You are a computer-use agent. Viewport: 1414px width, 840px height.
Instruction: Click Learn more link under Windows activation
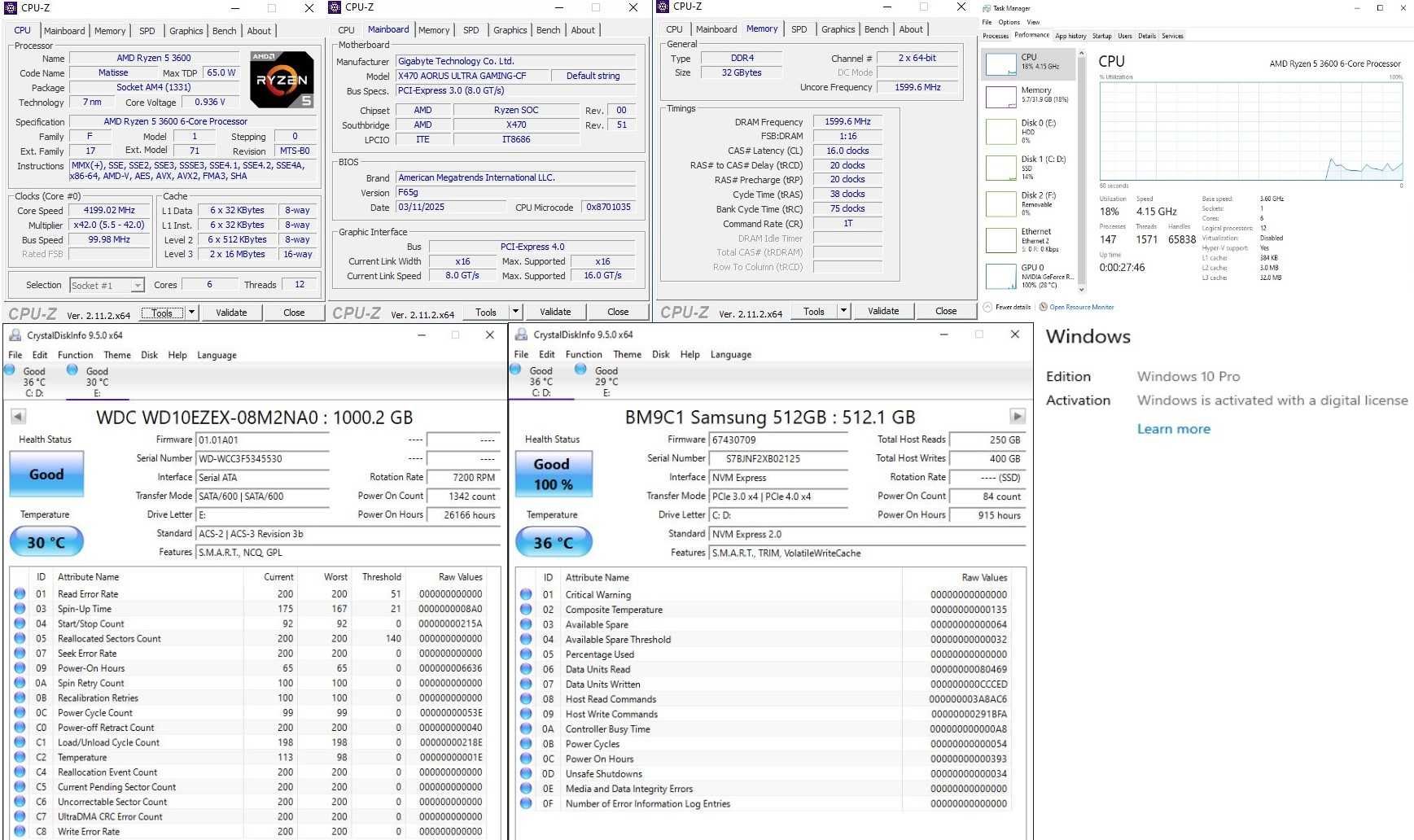(1173, 429)
